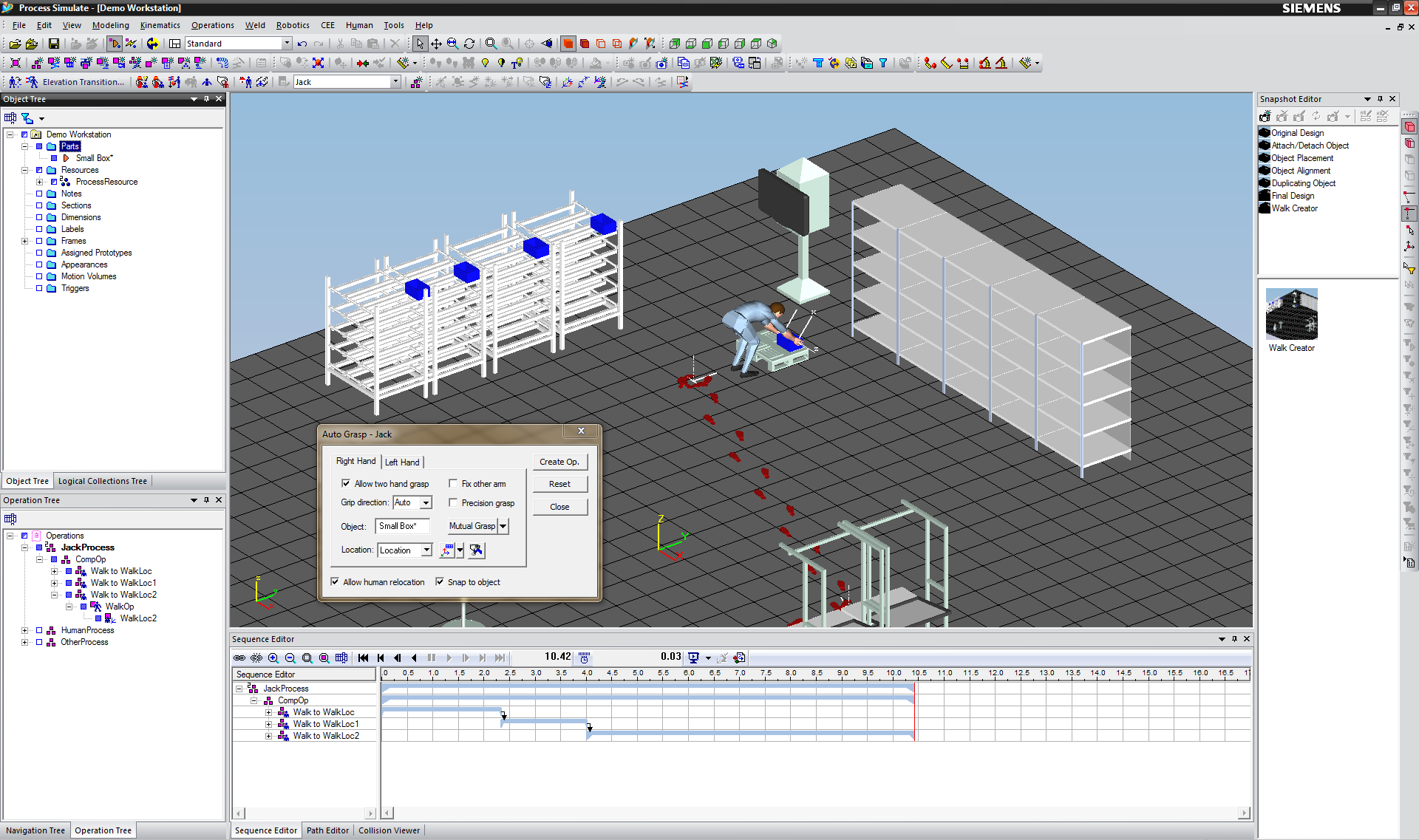Toggle visibility checkbox for Notes folder

[39, 194]
